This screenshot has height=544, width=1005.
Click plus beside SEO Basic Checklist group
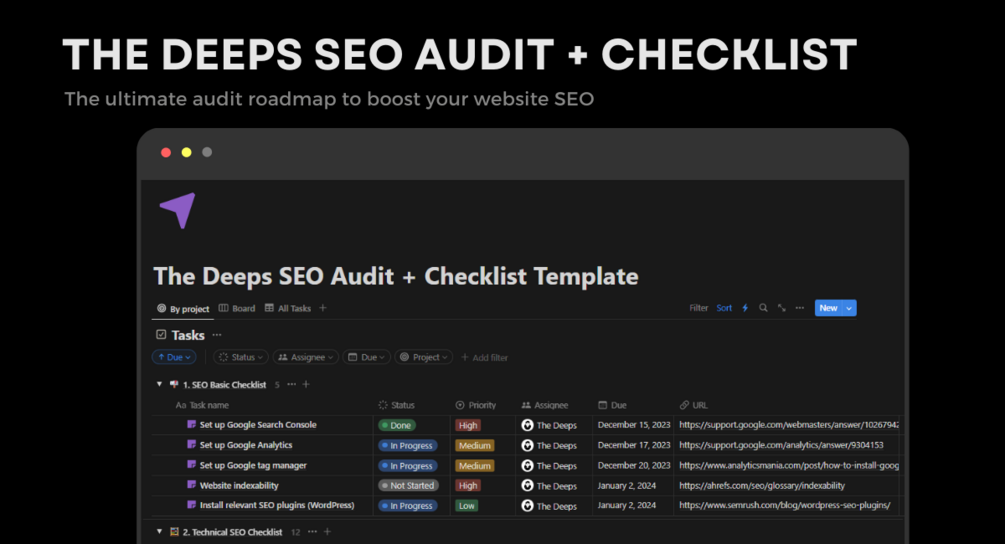[306, 384]
